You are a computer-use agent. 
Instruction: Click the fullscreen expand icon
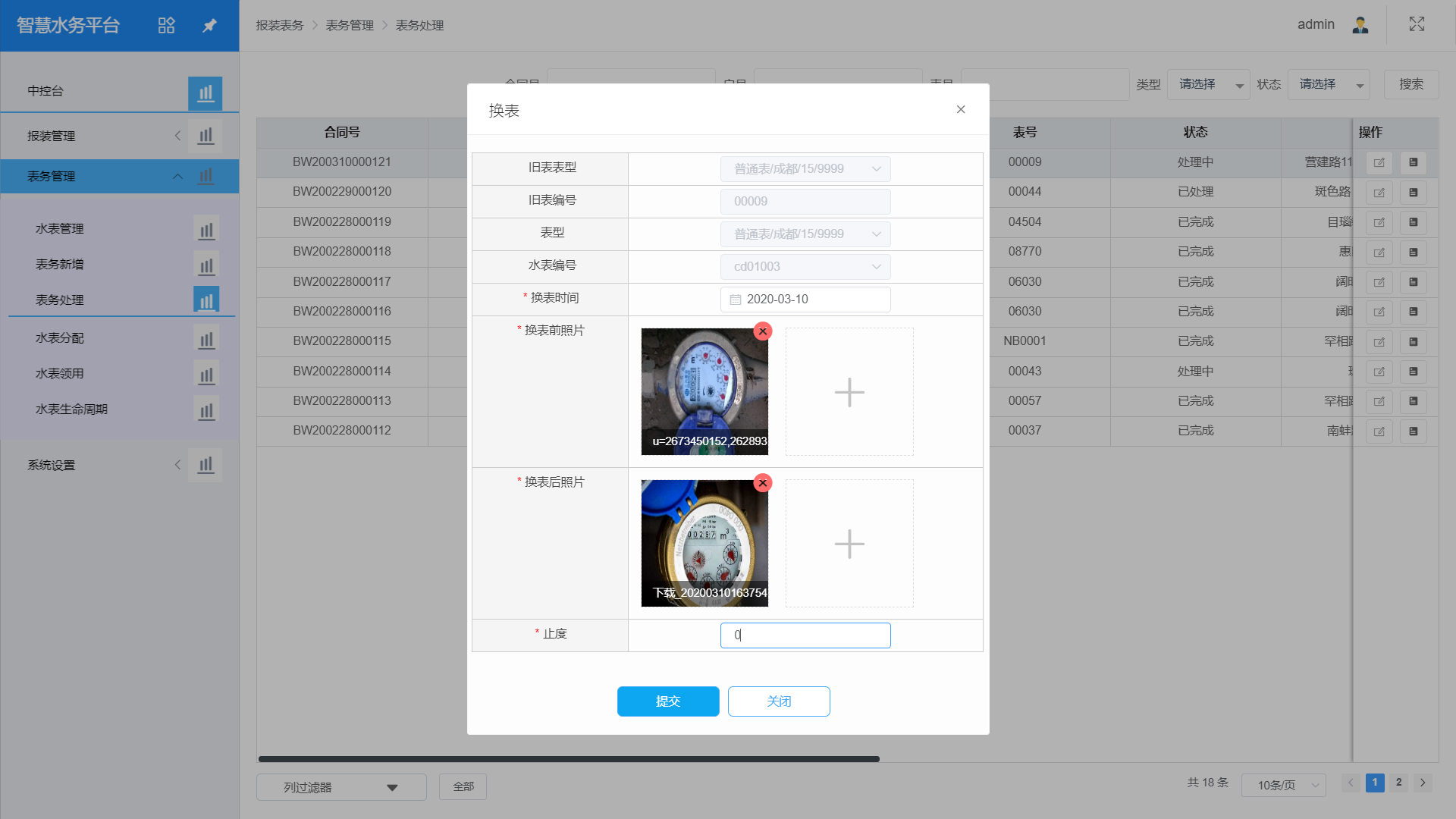(1417, 24)
